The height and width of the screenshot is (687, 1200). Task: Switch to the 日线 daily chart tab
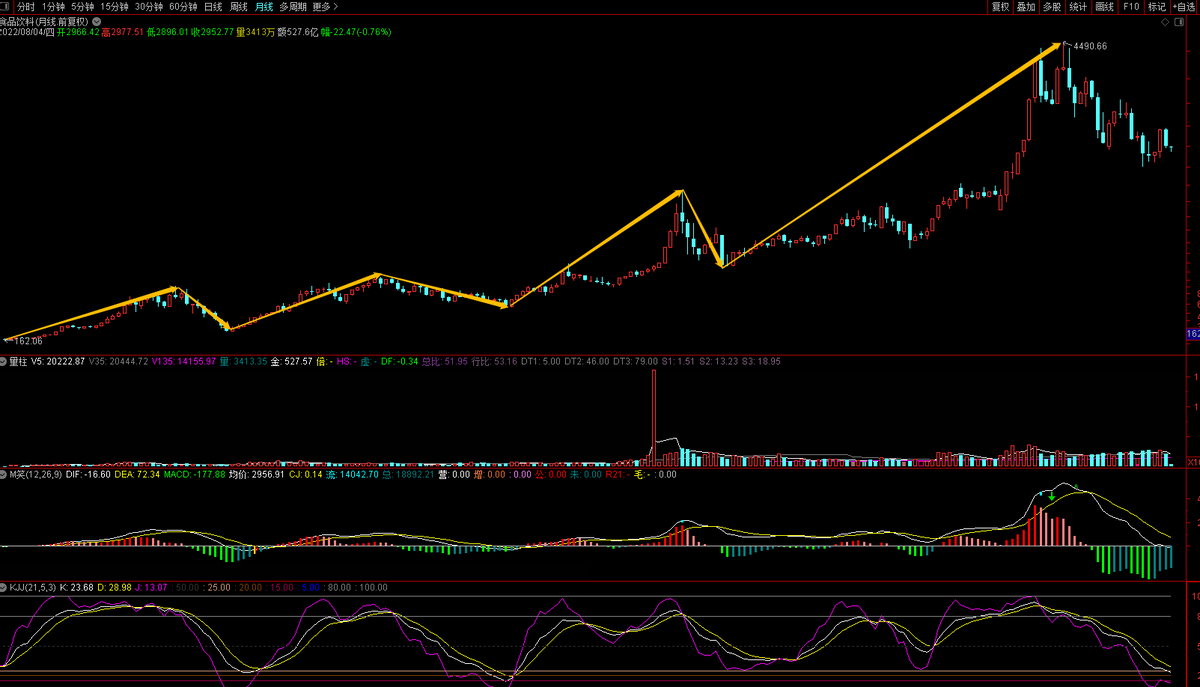tap(213, 7)
